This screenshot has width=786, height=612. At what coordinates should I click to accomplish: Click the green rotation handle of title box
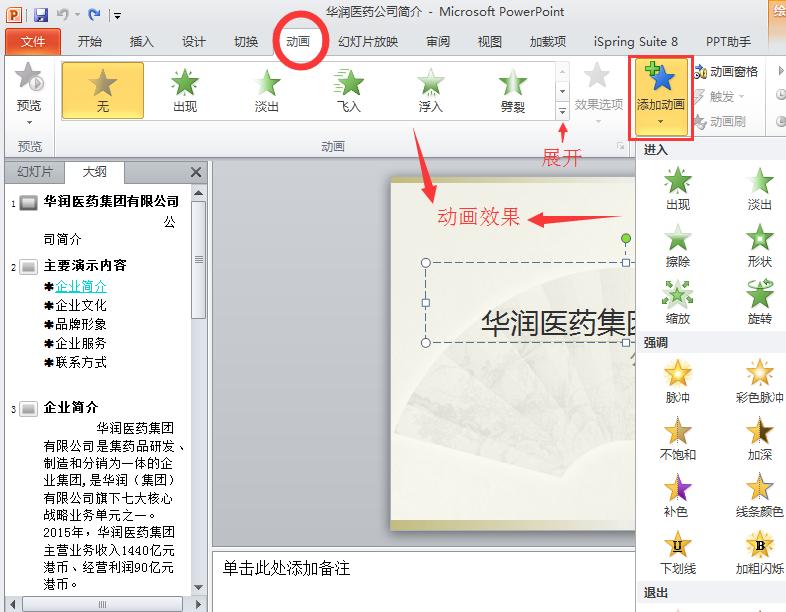[626, 239]
